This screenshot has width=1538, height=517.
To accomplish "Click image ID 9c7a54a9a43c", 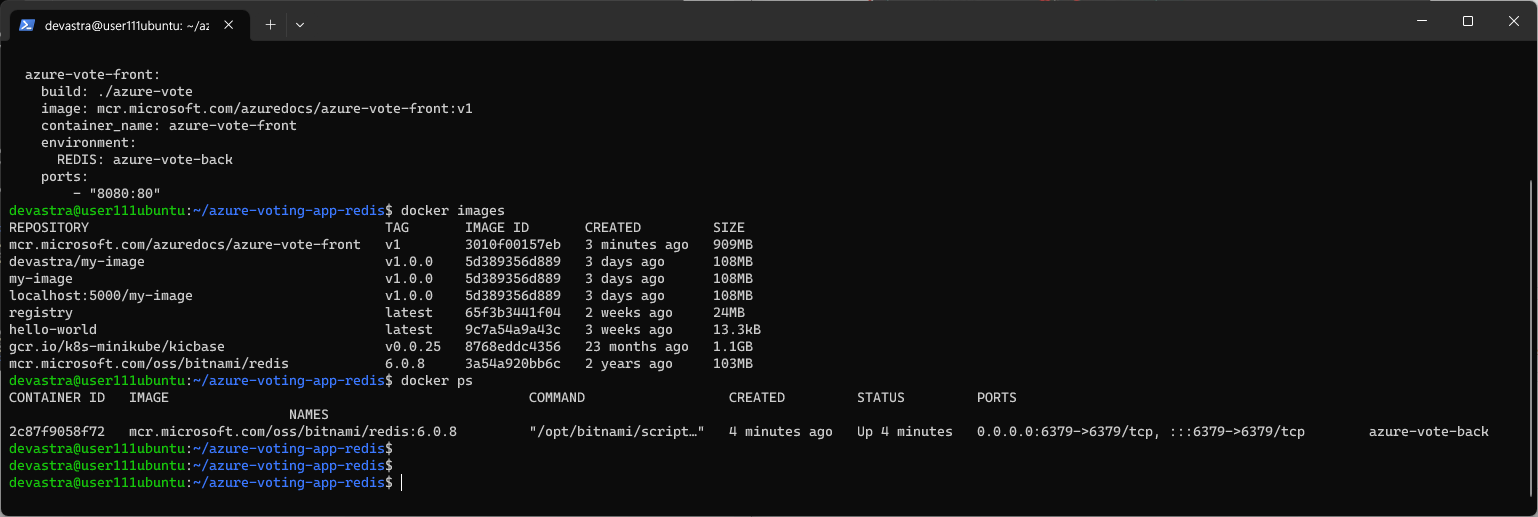I will 513,330.
